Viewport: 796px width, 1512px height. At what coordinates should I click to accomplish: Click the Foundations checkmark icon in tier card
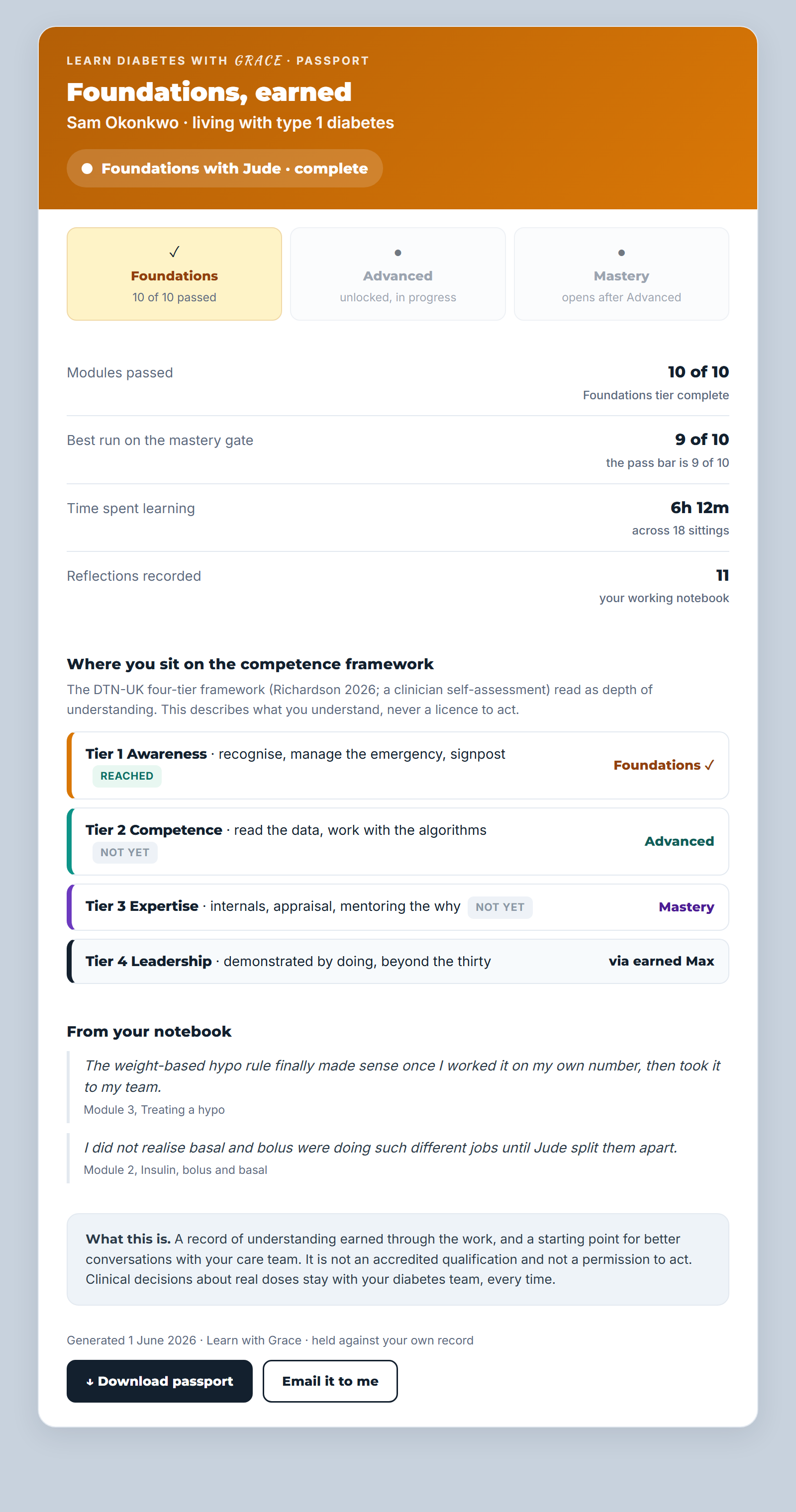tap(174, 252)
